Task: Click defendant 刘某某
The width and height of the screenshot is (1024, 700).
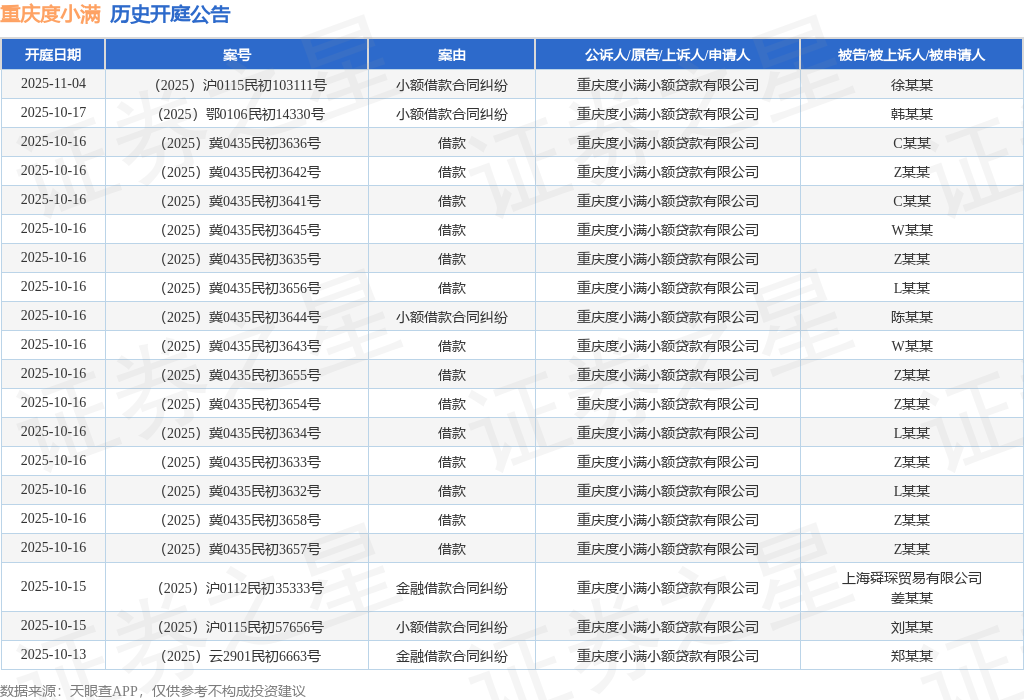Action: pyautogui.click(x=912, y=627)
